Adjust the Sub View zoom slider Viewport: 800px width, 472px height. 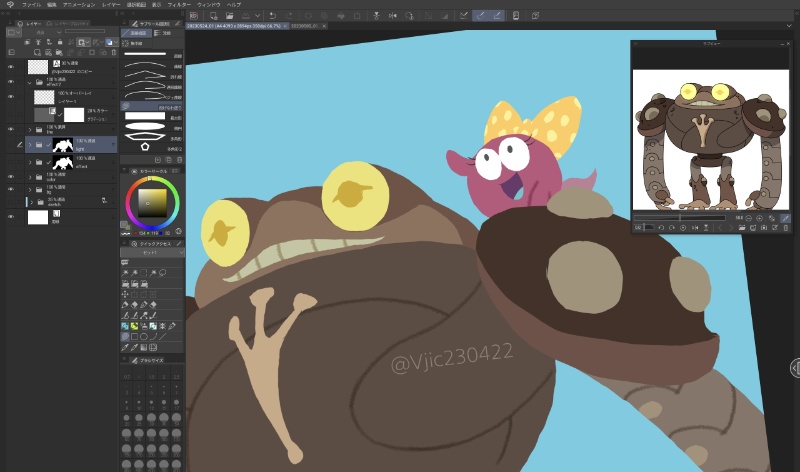[x=680, y=218]
